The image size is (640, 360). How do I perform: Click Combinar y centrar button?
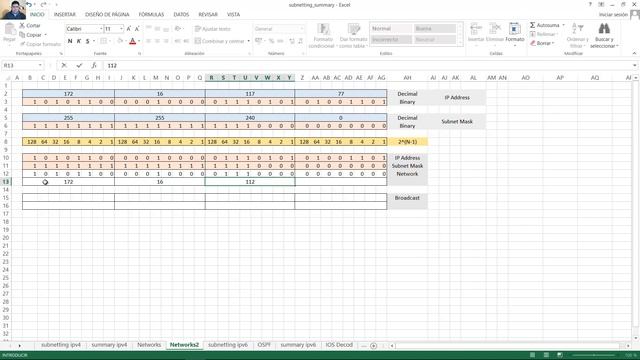coord(219,41)
